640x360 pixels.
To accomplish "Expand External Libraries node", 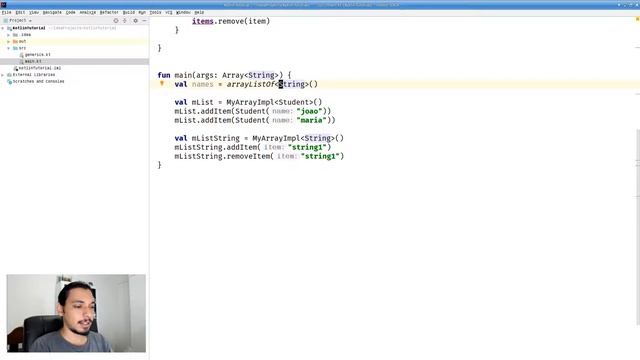I will (3, 75).
